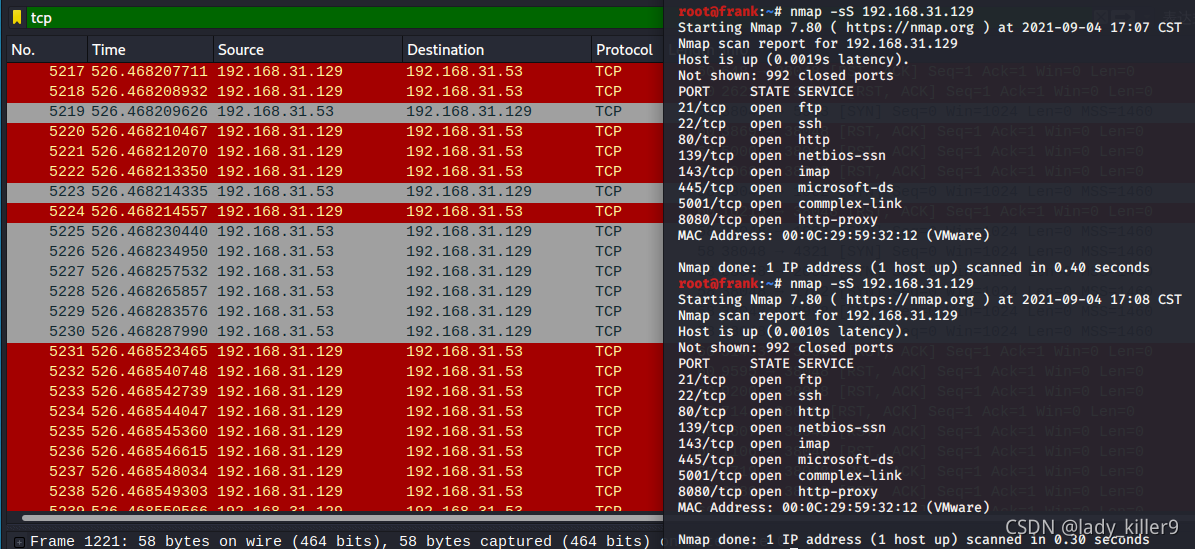The height and width of the screenshot is (549, 1195).
Task: Click the terminal line with 17:07 CST timestamp
Action: (930, 27)
